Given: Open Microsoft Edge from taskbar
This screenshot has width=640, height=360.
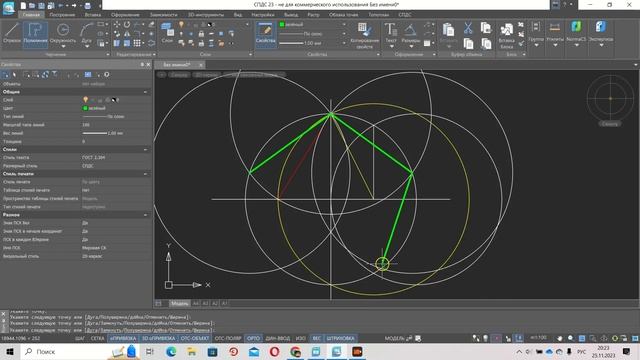Looking at the screenshot, I should tap(171, 351).
